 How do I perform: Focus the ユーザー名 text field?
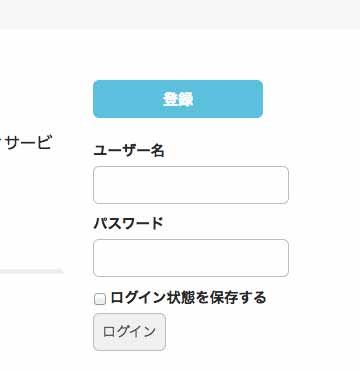pos(191,185)
